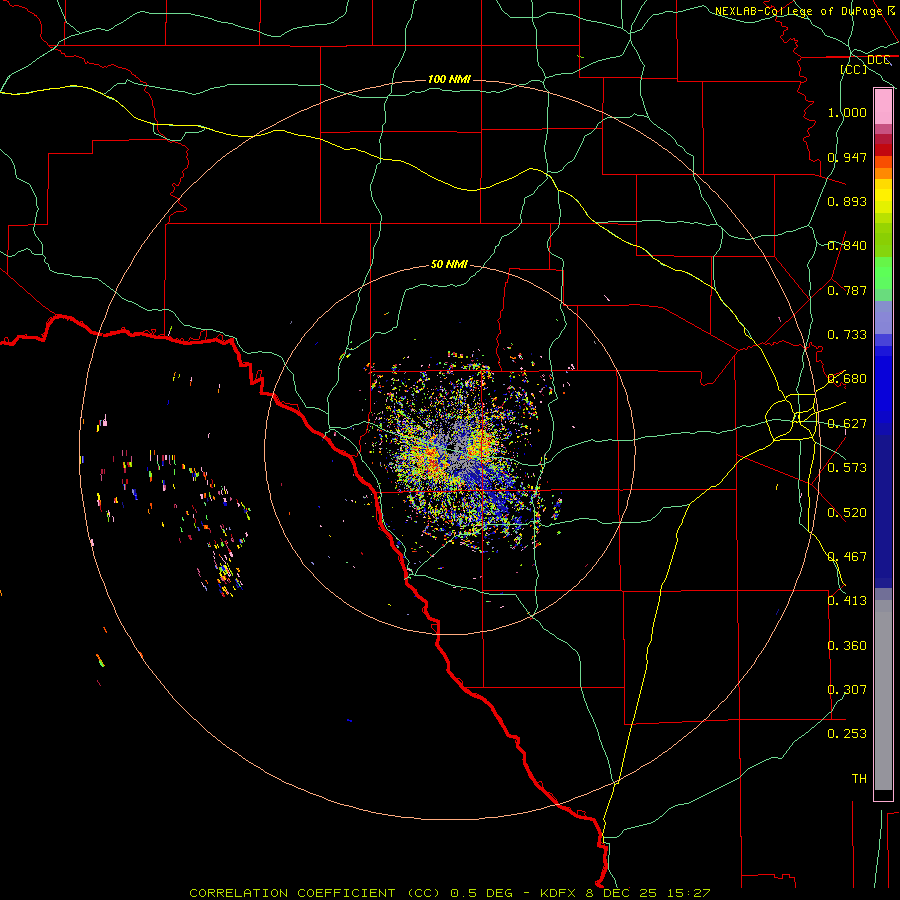Click the TH threshold label on legend

(x=859, y=779)
